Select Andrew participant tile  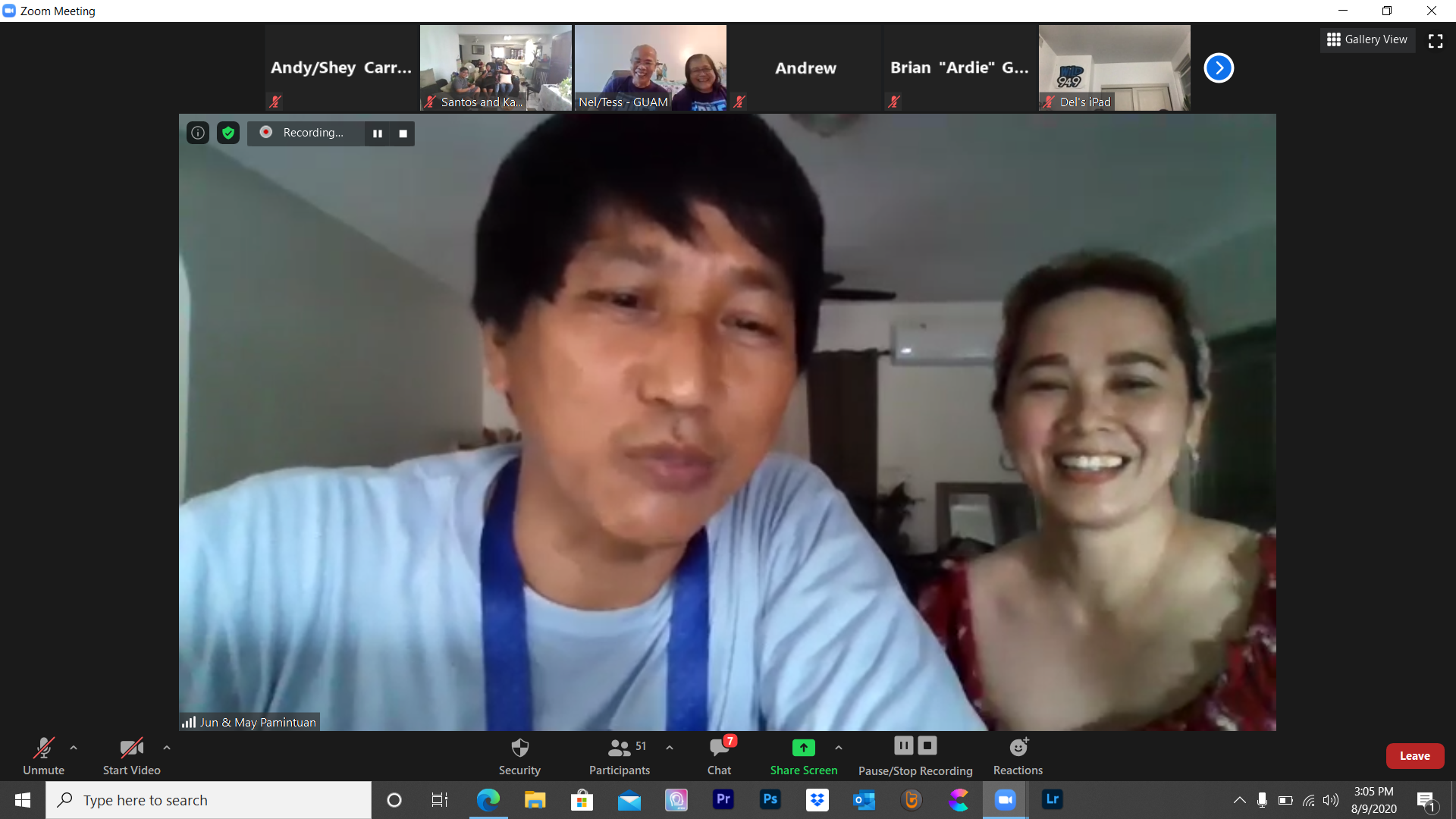805,68
